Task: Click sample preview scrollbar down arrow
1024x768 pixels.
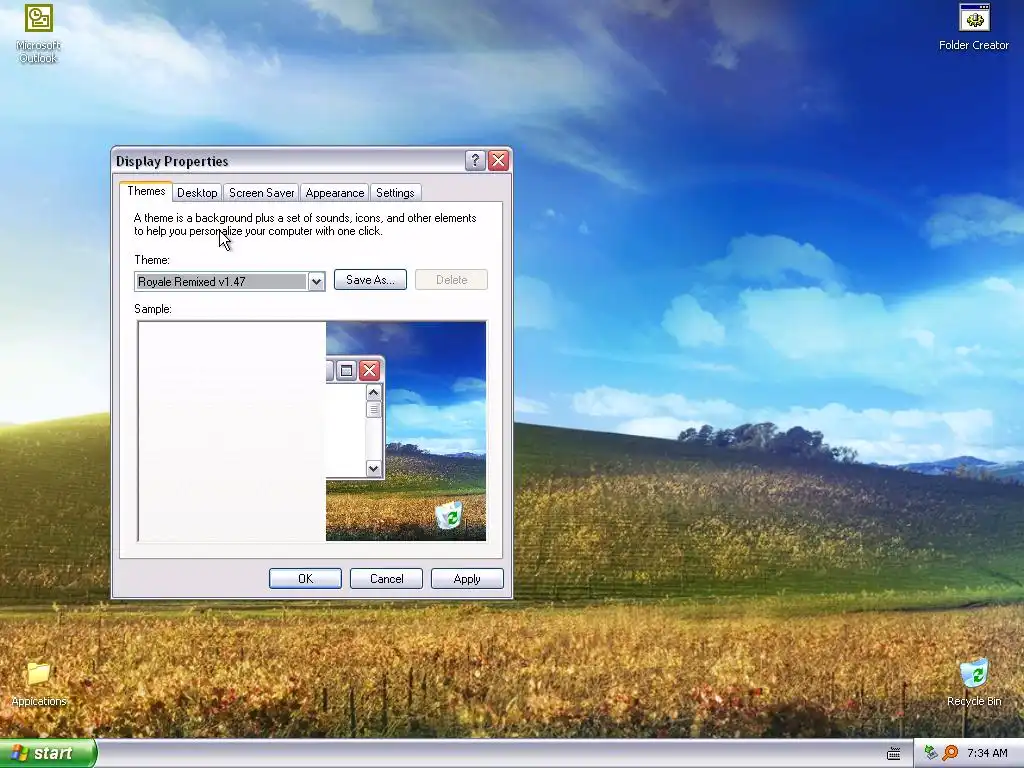Action: pyautogui.click(x=374, y=468)
